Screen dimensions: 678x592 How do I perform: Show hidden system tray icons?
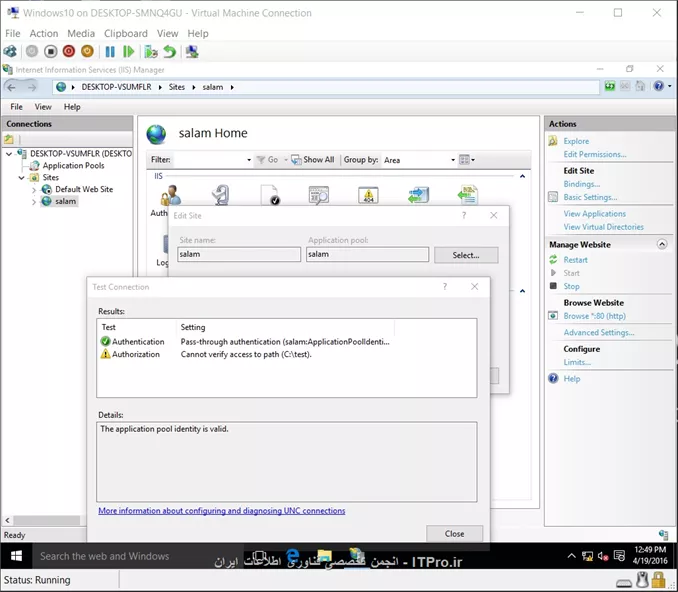coord(571,556)
